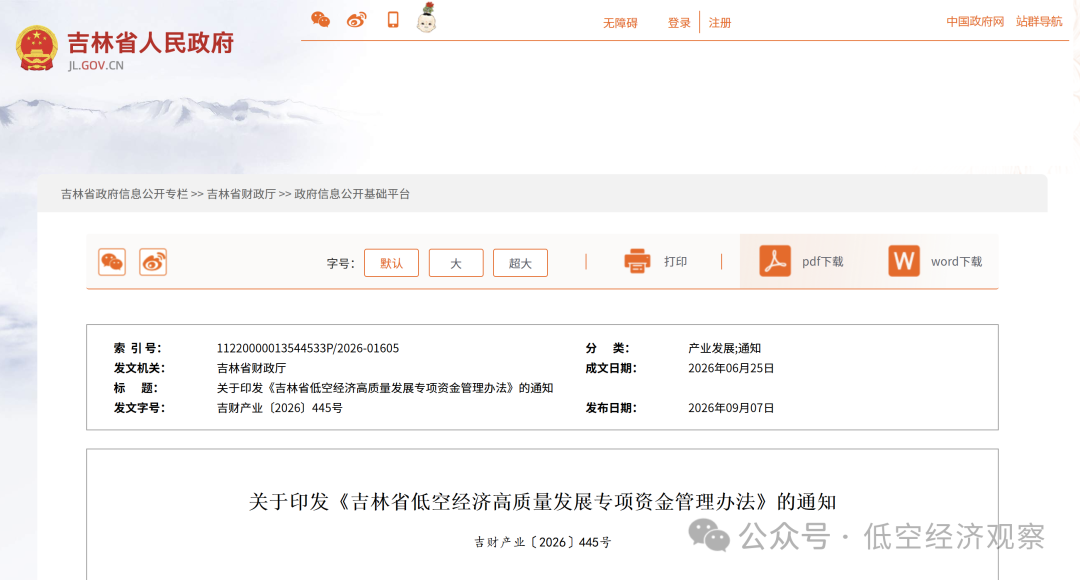This screenshot has width=1080, height=580.
Task: Go to 政府信息公开基础平台 breadcrumb
Action: 352,194
